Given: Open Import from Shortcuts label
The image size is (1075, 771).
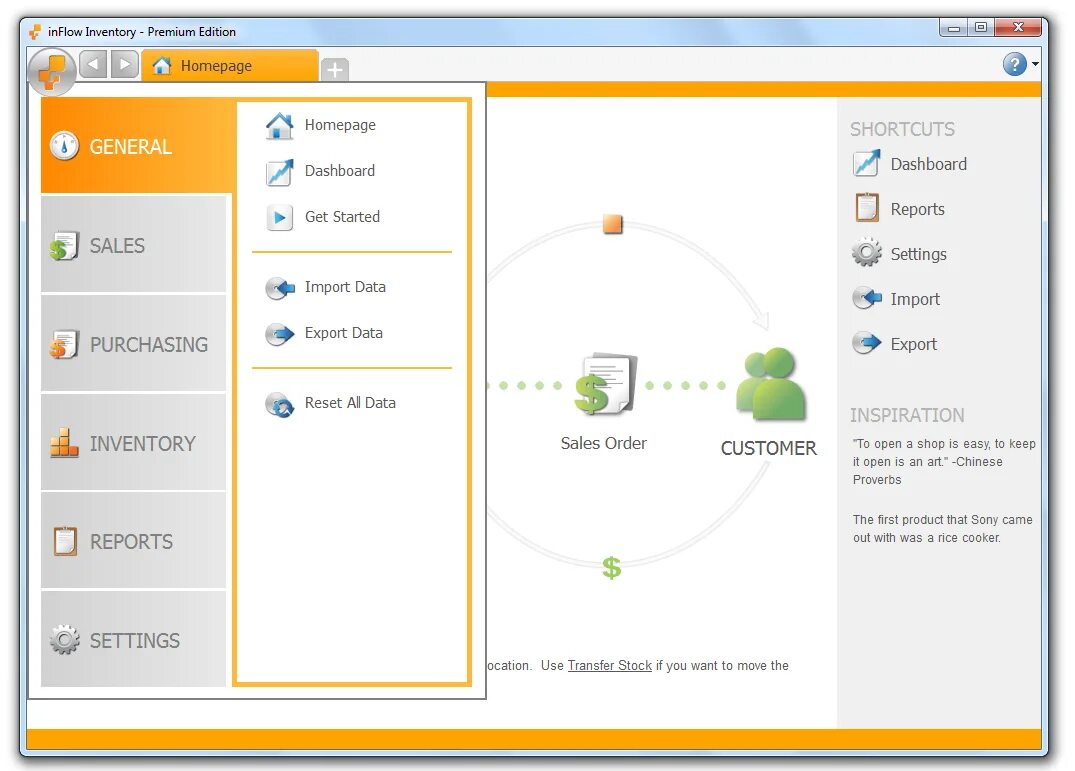Looking at the screenshot, I should coord(915,299).
